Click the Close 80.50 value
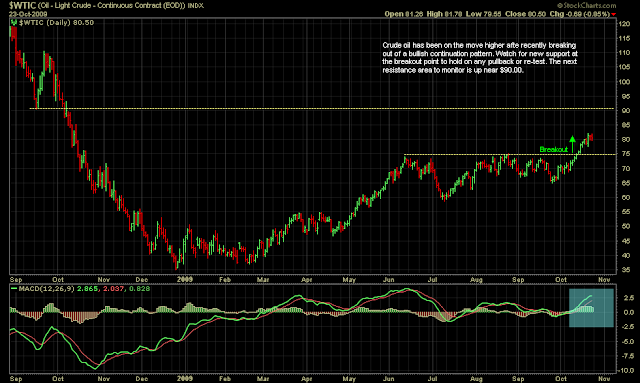Viewport: 640px width, 383px height. (525, 14)
